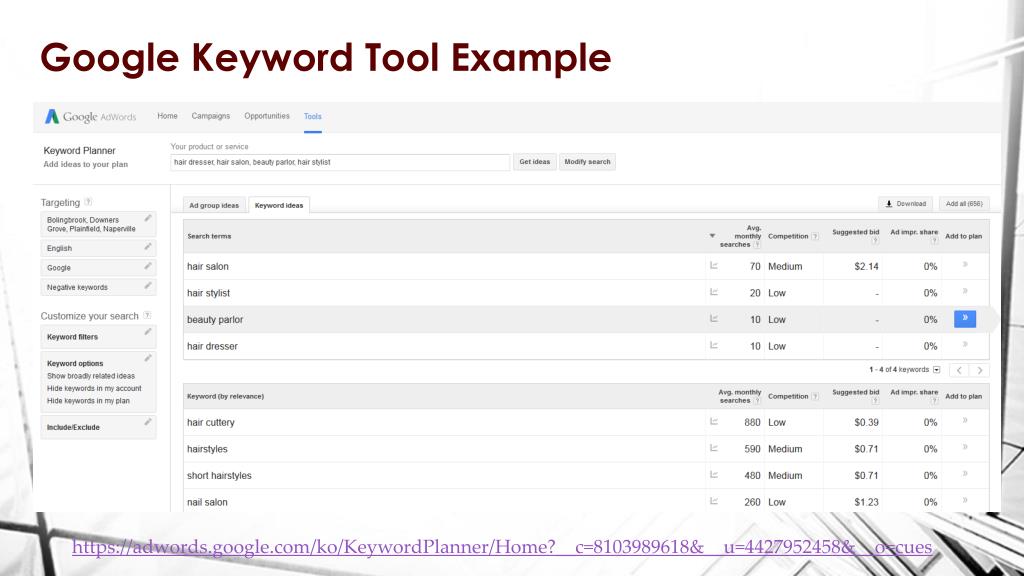This screenshot has width=1024, height=576.
Task: Click the blue add-to-plan button for beauty parlor
Action: (965, 319)
